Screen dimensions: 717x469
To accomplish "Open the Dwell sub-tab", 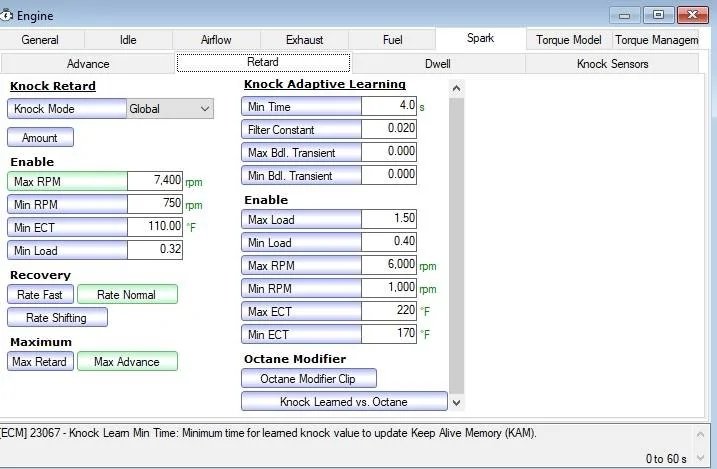I will click(x=438, y=64).
